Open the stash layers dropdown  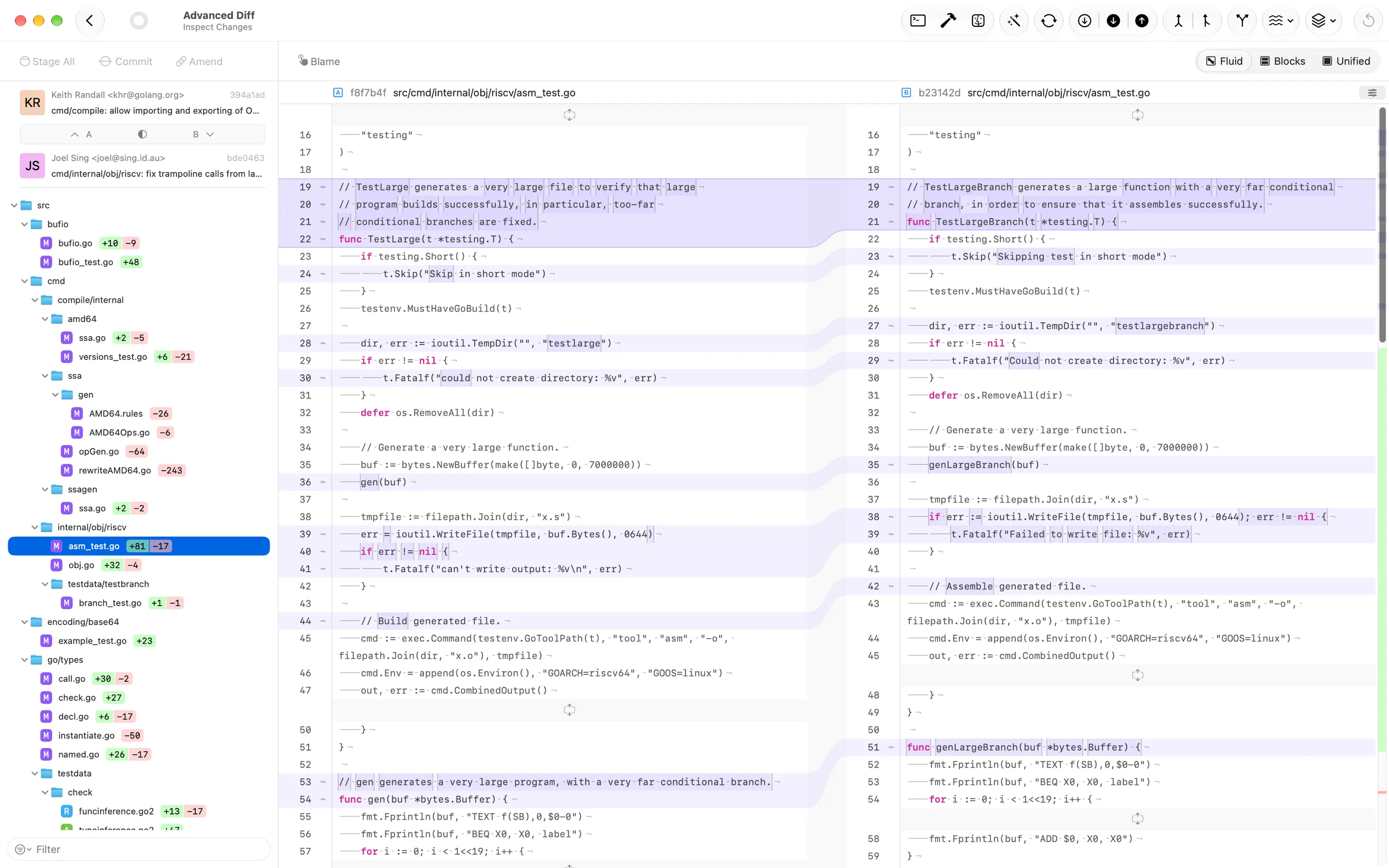(1323, 21)
